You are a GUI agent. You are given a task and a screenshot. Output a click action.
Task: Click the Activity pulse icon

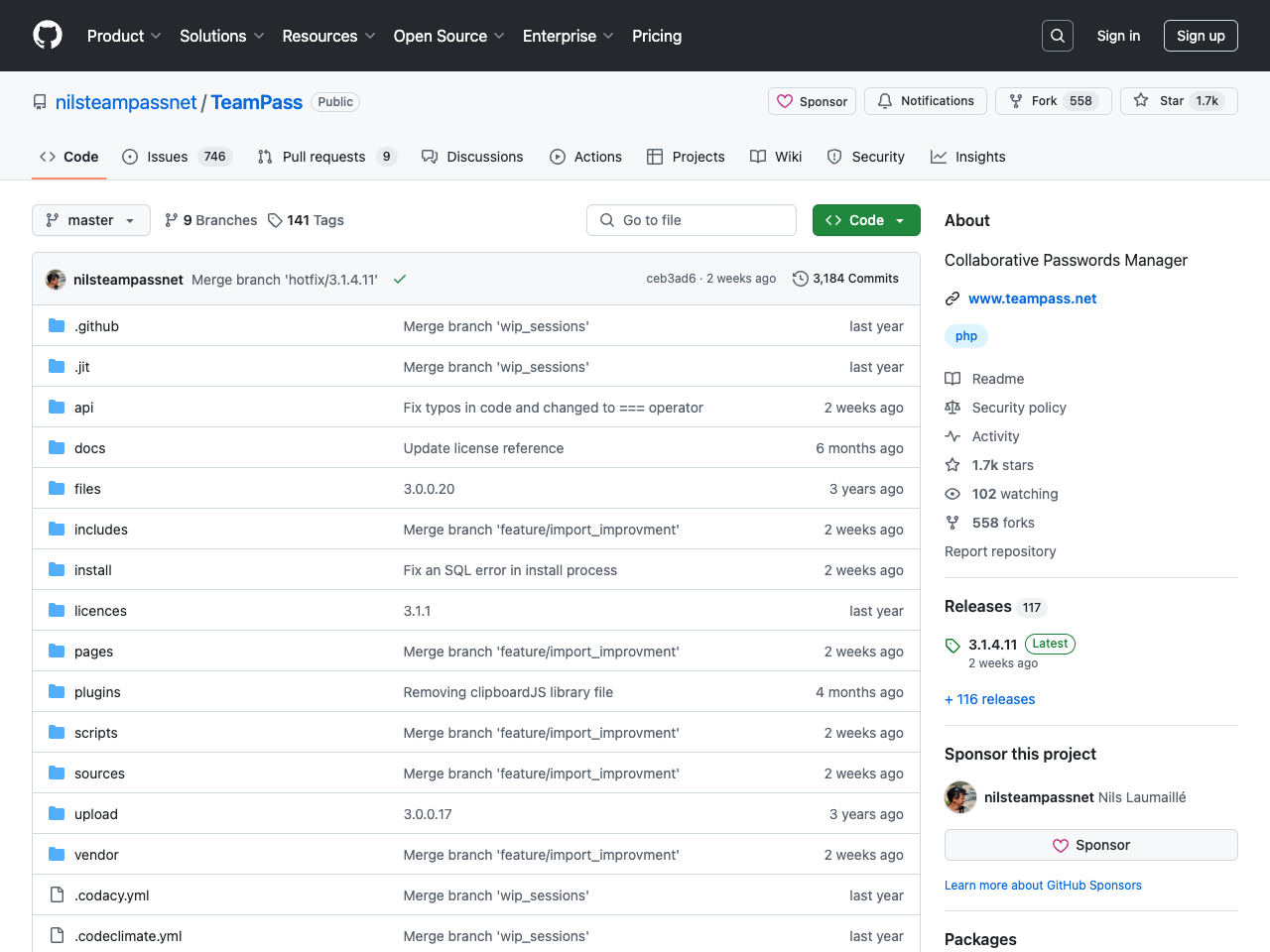(952, 436)
